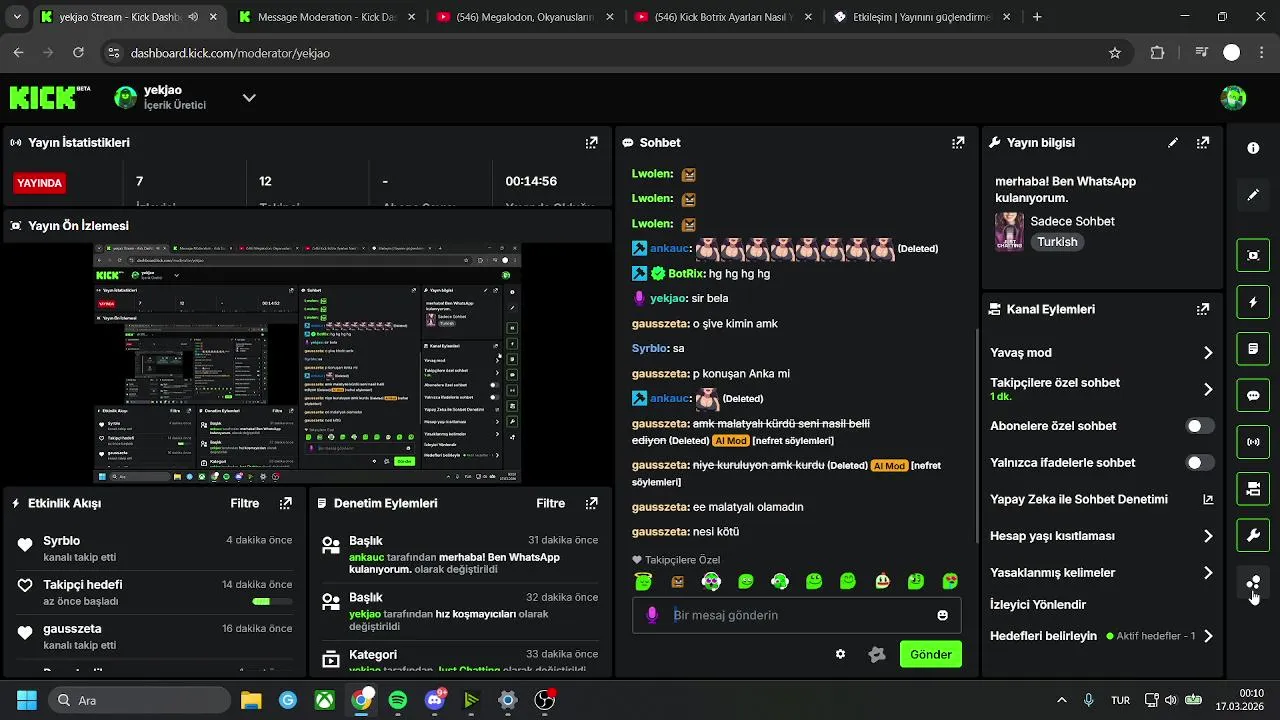
Task: Open Discord from the taskbar
Action: pos(435,700)
